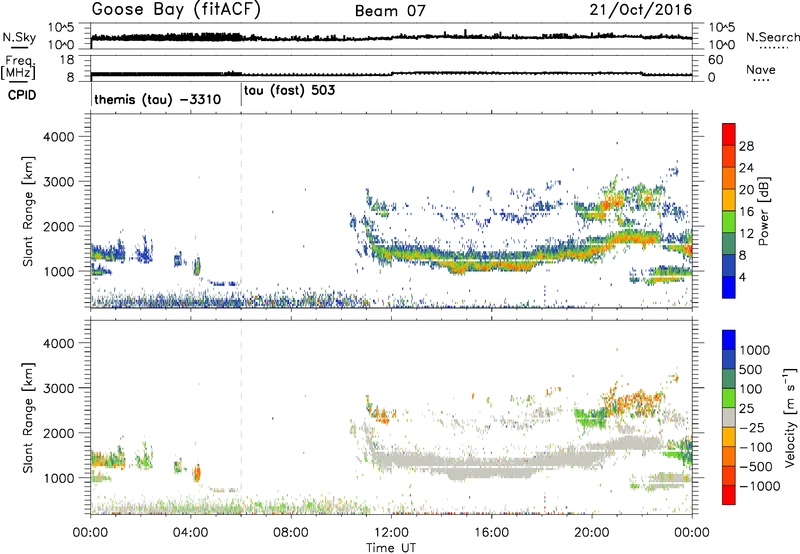Click the blue bottom segment of power color bar
The height and width of the screenshot is (554, 800).
[x=729, y=287]
